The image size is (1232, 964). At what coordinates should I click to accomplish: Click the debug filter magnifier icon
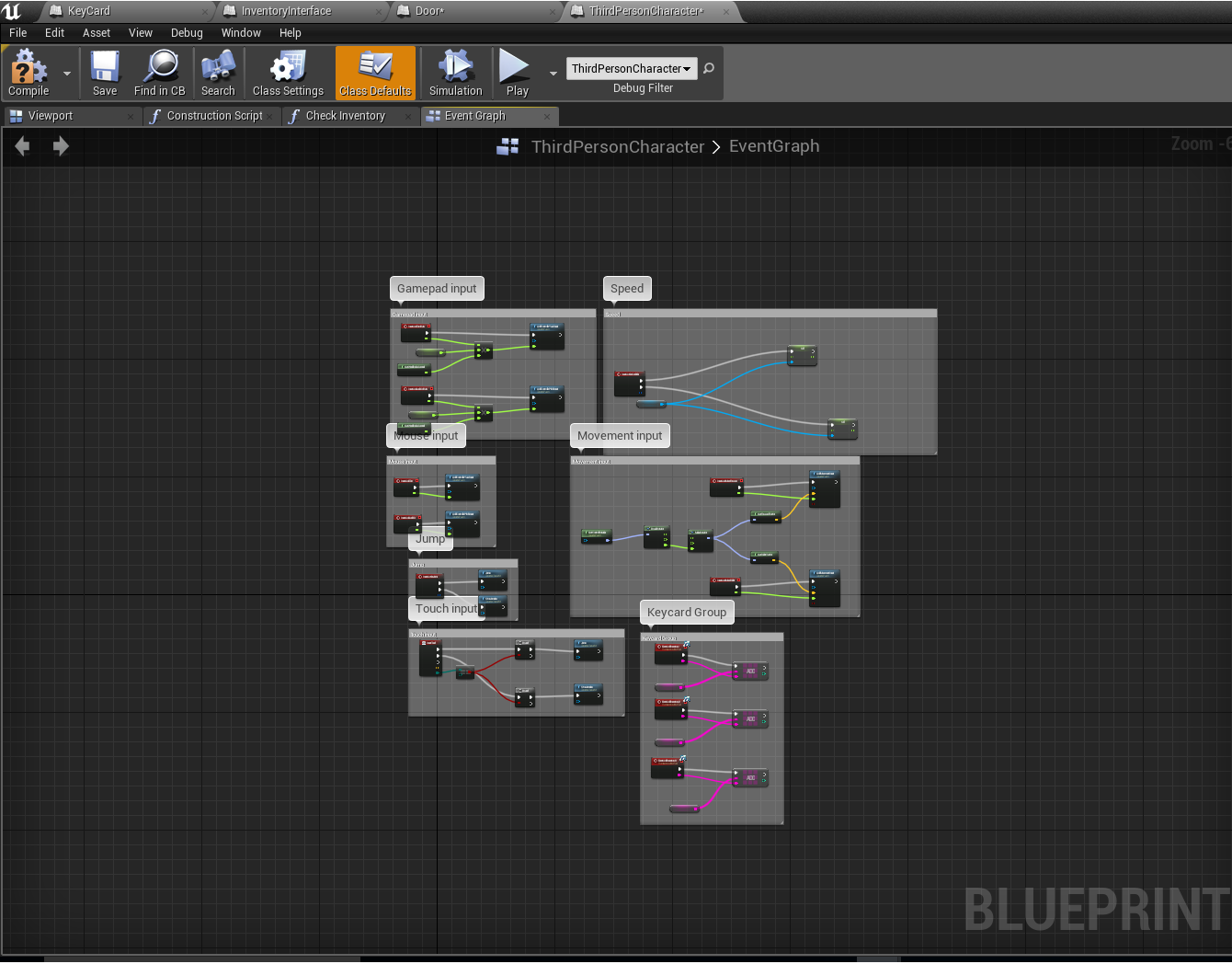pyautogui.click(x=709, y=68)
